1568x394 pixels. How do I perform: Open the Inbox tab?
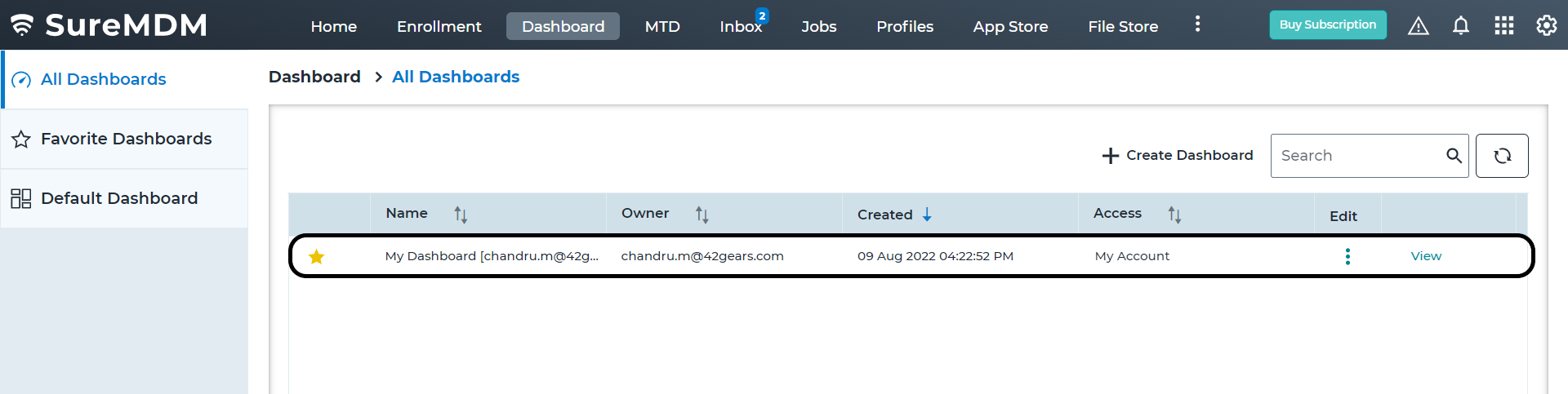(740, 27)
